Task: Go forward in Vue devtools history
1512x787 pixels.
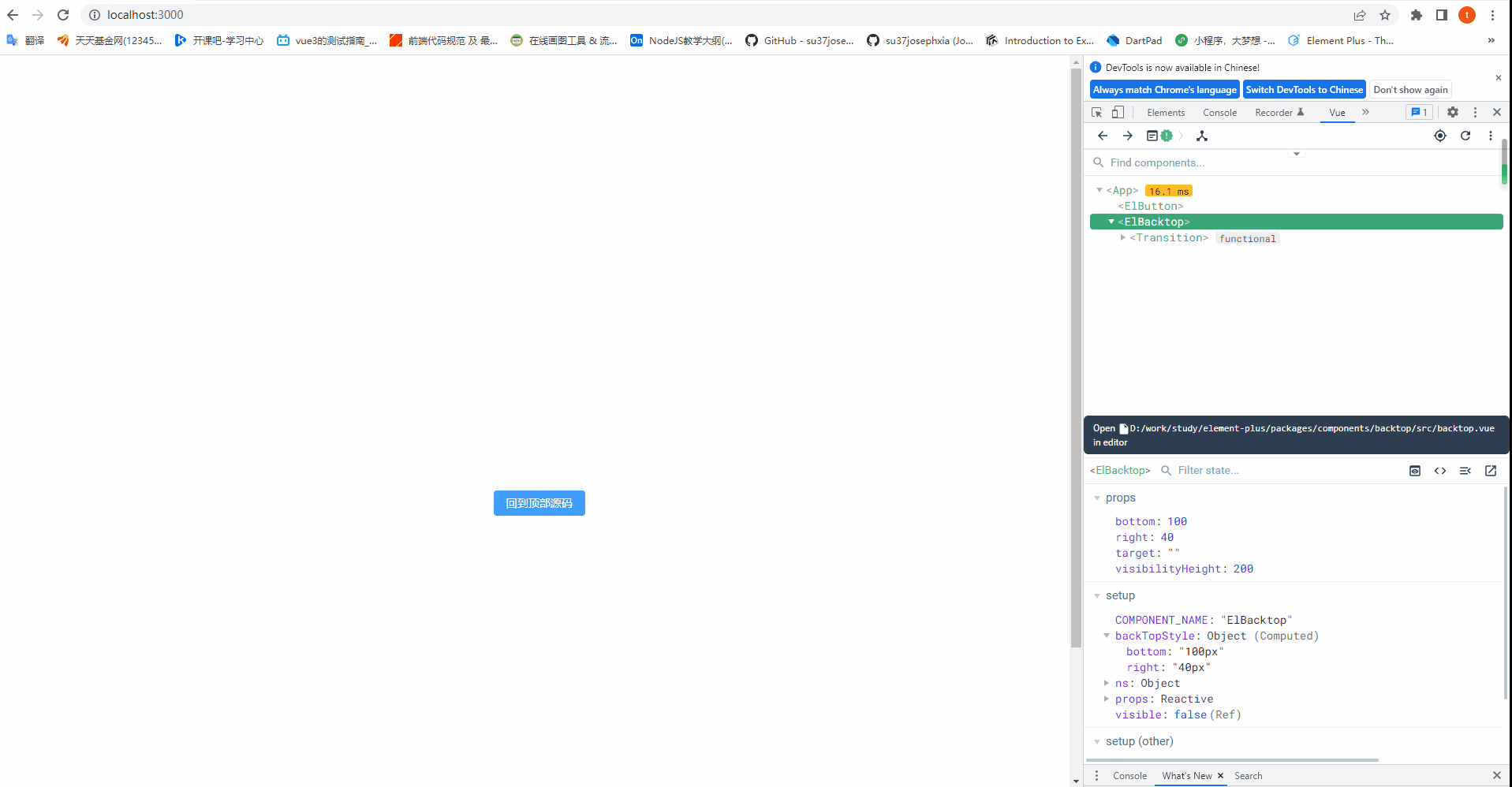Action: pos(1128,136)
